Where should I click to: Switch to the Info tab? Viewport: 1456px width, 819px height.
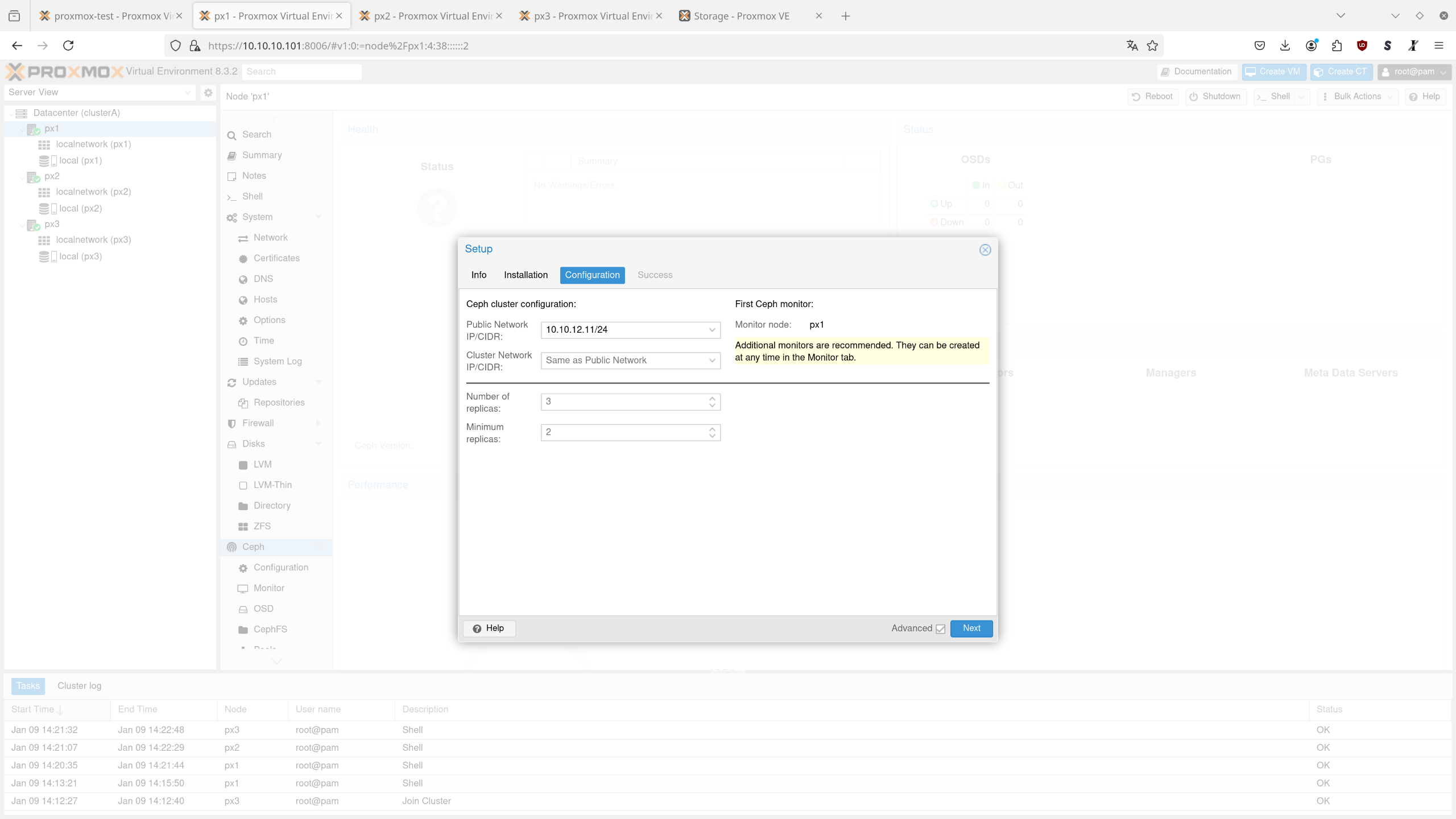click(479, 275)
